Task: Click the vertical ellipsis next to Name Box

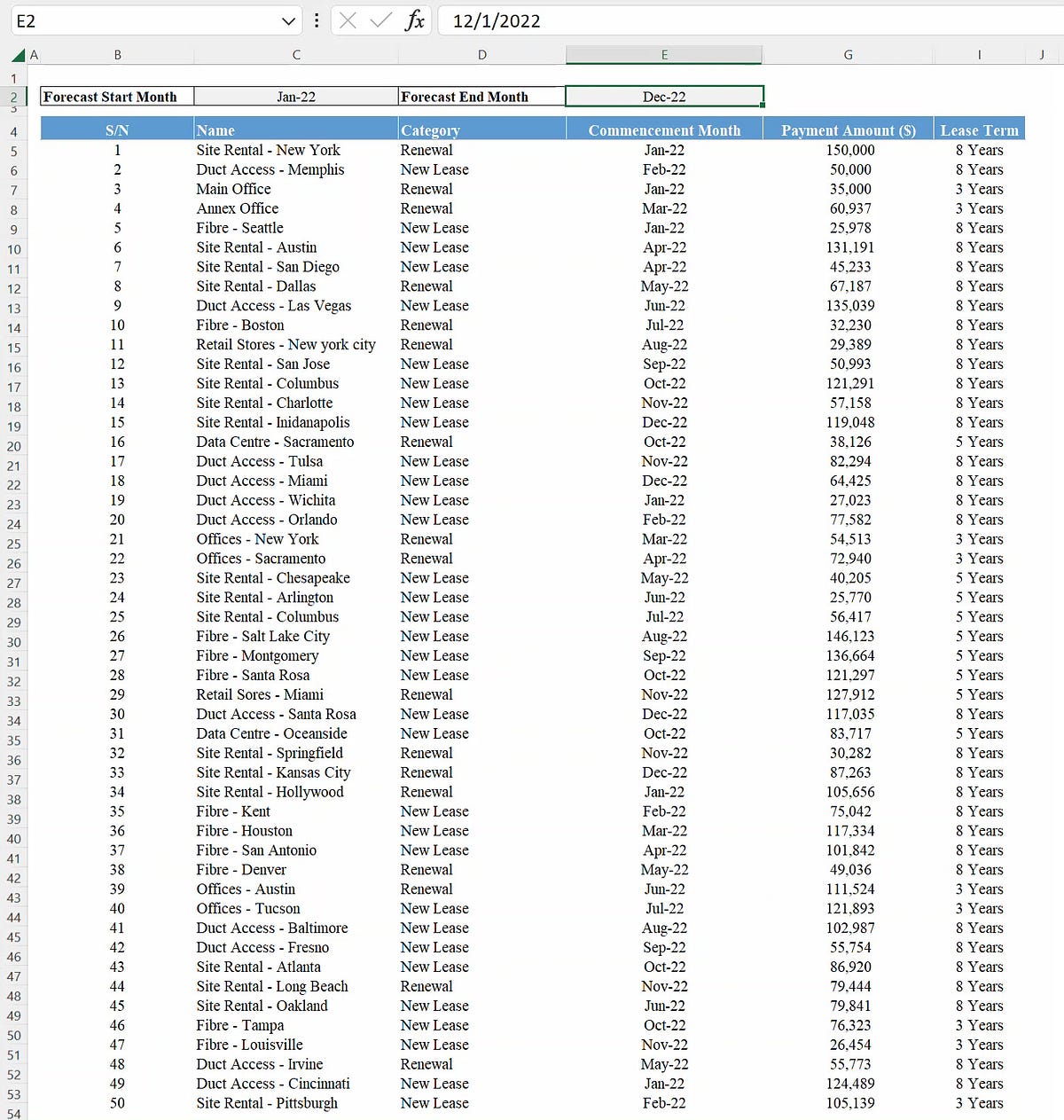Action: 317,20
